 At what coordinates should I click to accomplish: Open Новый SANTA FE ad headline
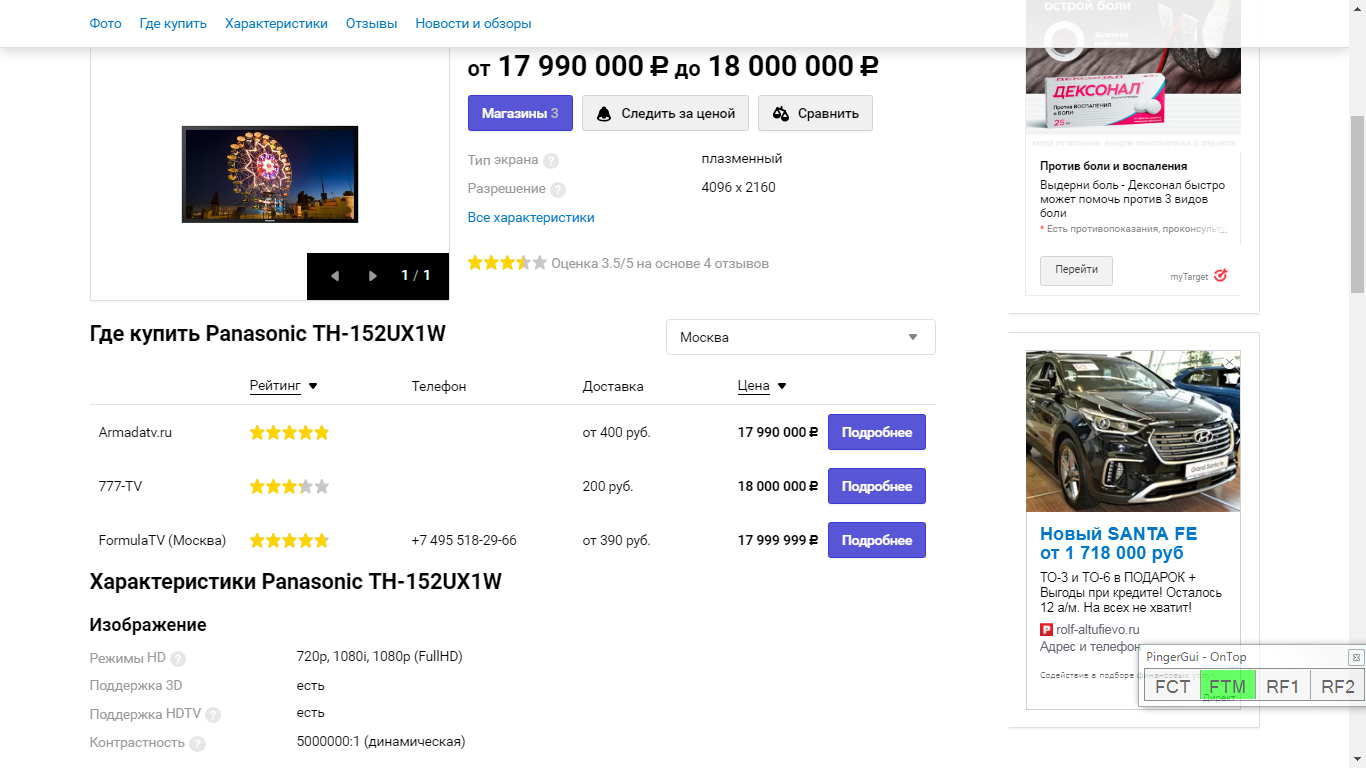point(1118,543)
